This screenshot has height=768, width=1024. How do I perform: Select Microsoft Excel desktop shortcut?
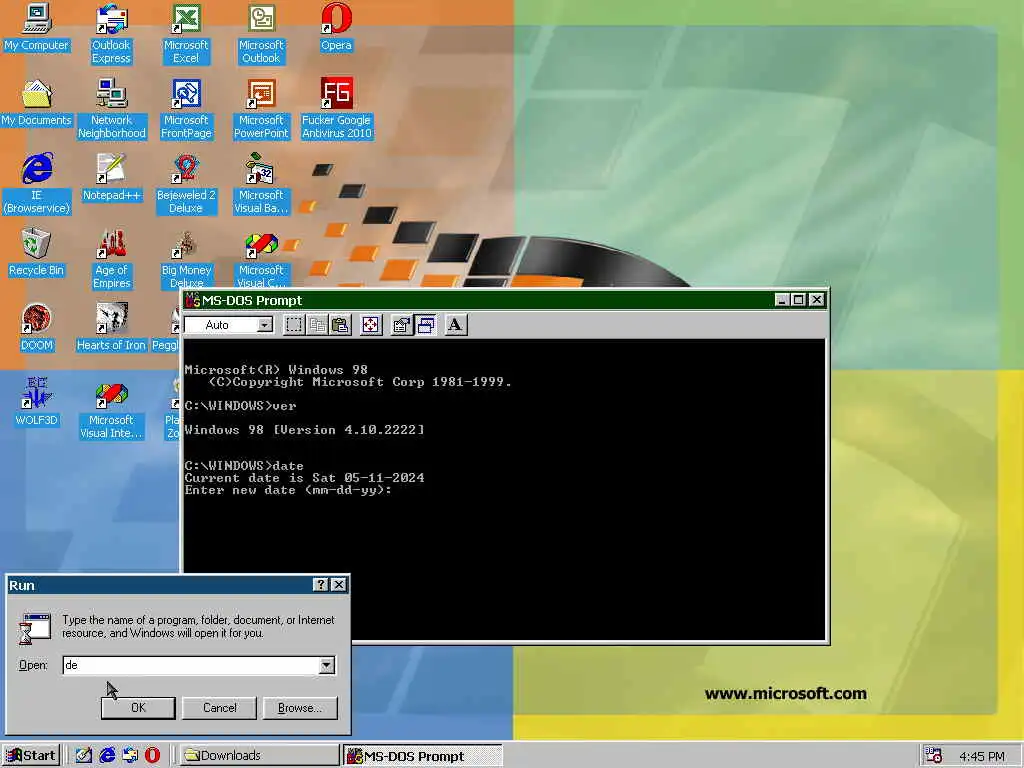click(x=186, y=34)
